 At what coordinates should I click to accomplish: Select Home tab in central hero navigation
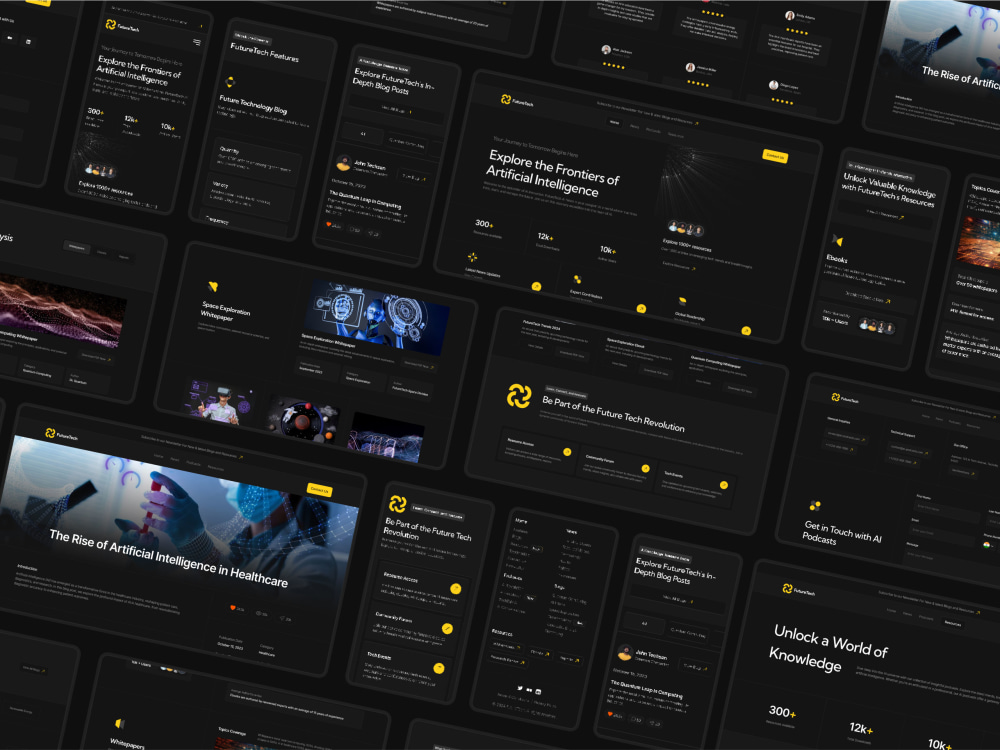[614, 122]
